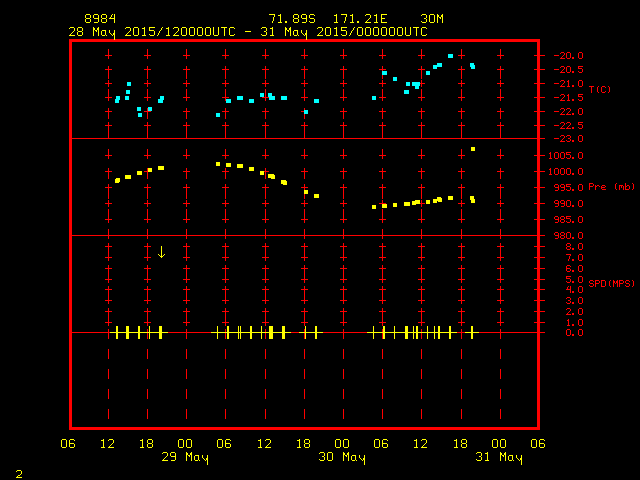Viewport: 640px width, 480px height.
Task: Click the 0.0 wind speed tick label
Action: (574, 333)
